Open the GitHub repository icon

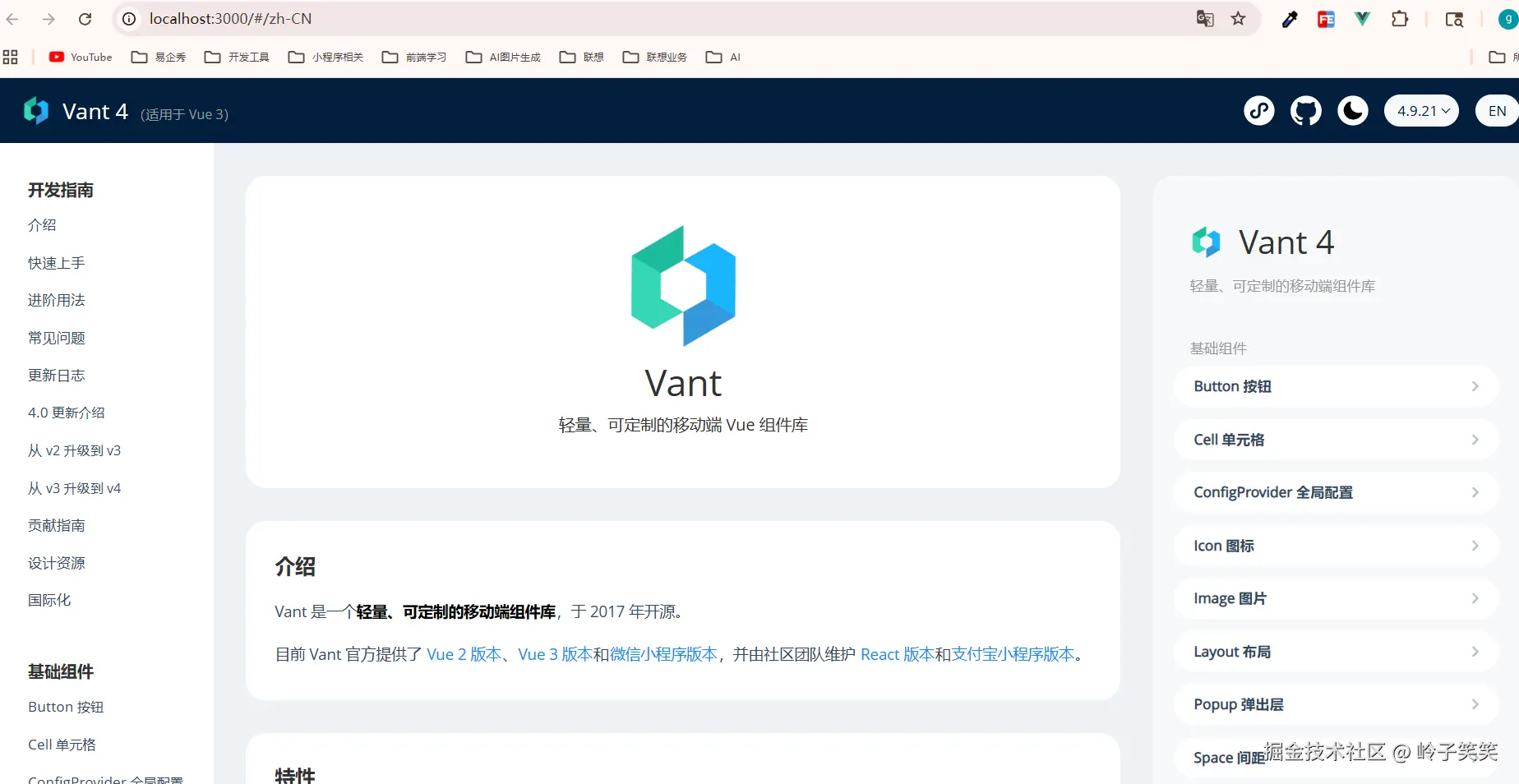click(1306, 111)
